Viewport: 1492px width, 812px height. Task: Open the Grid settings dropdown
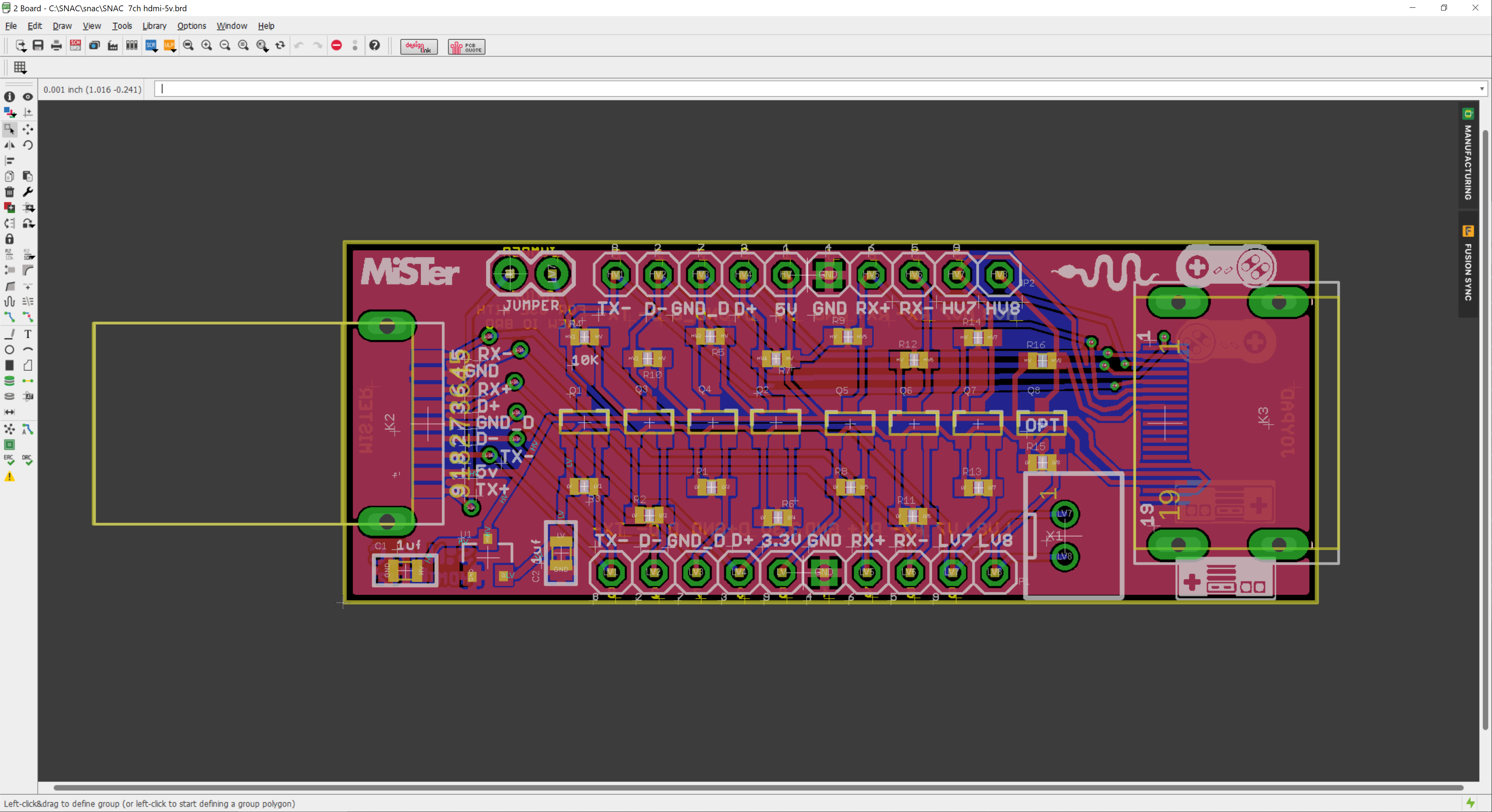pyautogui.click(x=20, y=68)
